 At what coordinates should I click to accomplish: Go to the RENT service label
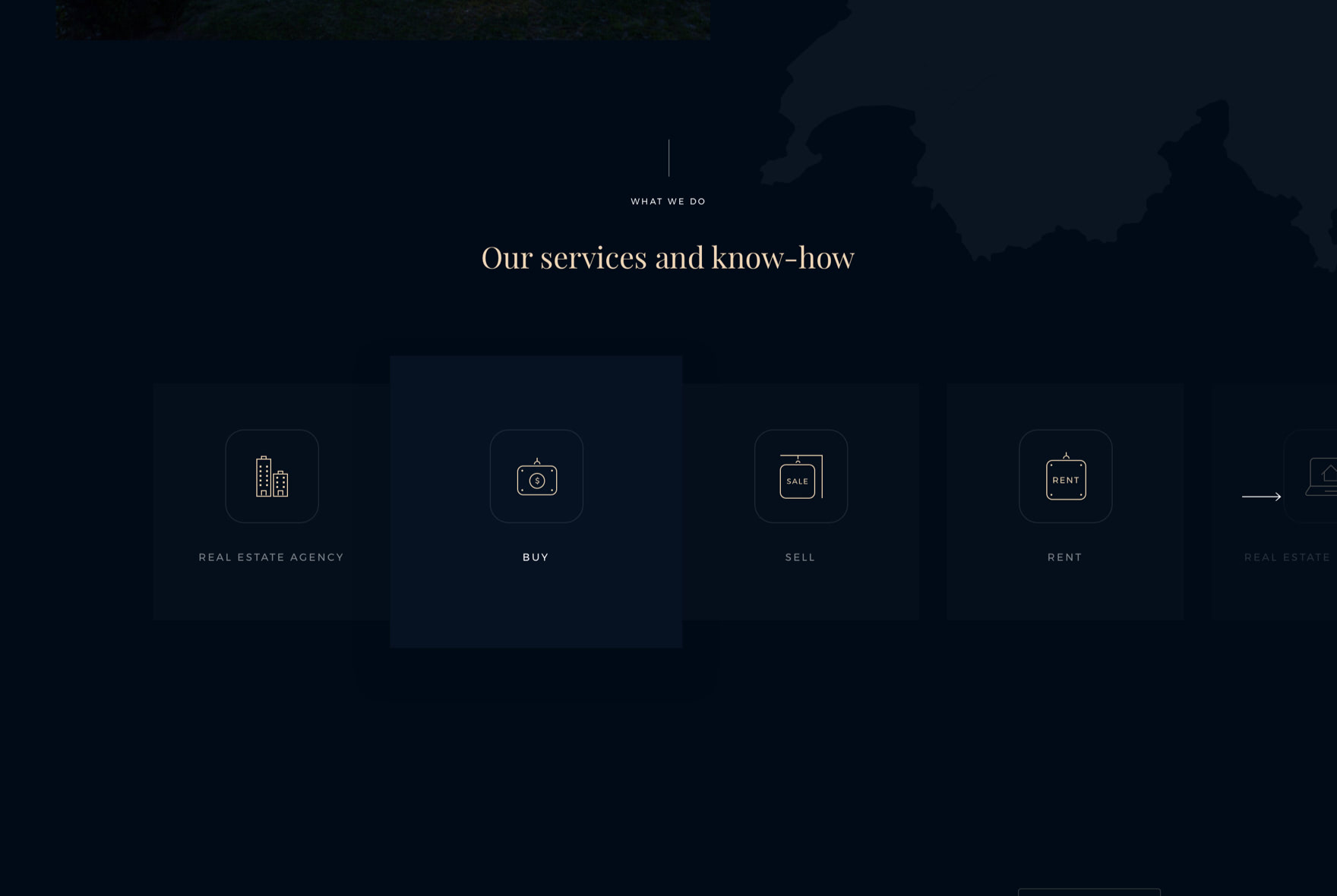(x=1064, y=557)
